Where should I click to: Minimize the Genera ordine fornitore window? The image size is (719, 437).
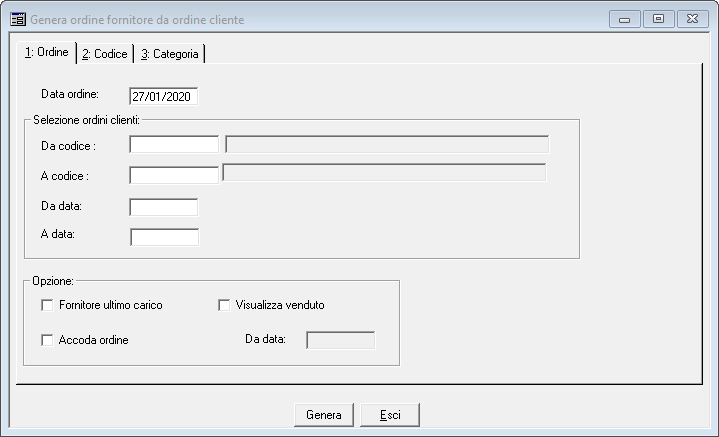click(x=625, y=20)
